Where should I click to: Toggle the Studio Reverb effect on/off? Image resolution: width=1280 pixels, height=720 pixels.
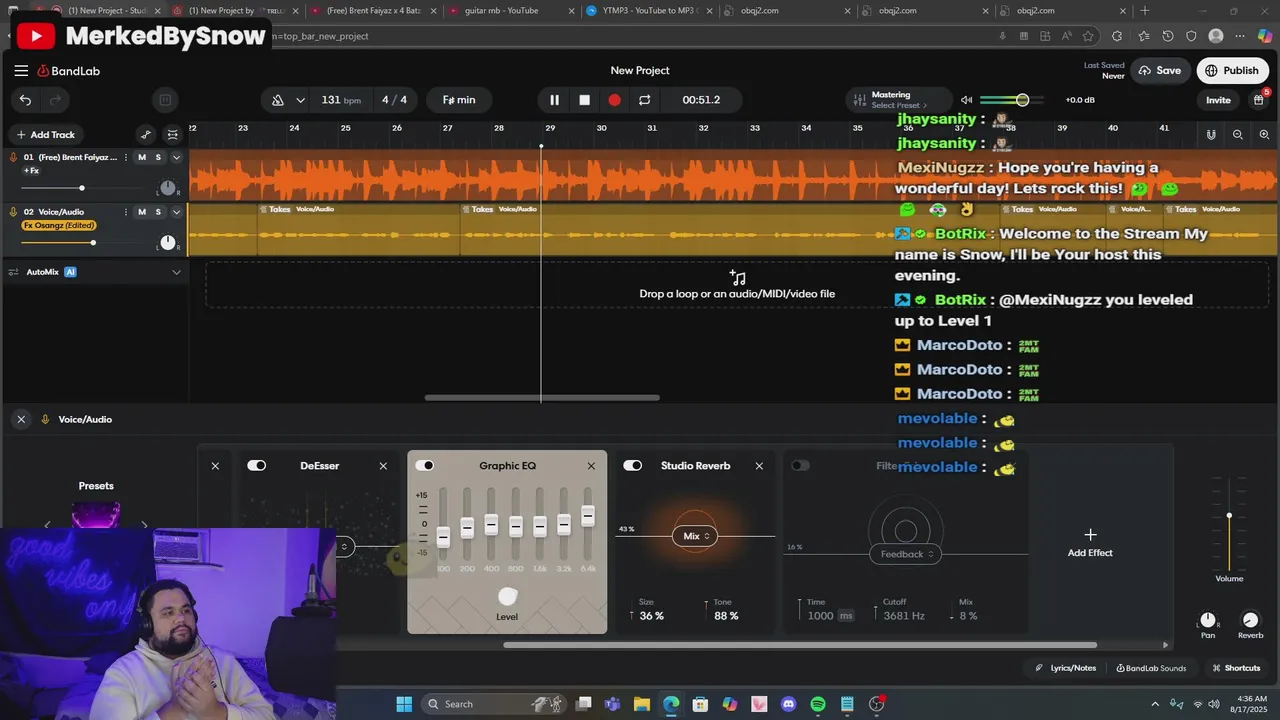tap(632, 466)
